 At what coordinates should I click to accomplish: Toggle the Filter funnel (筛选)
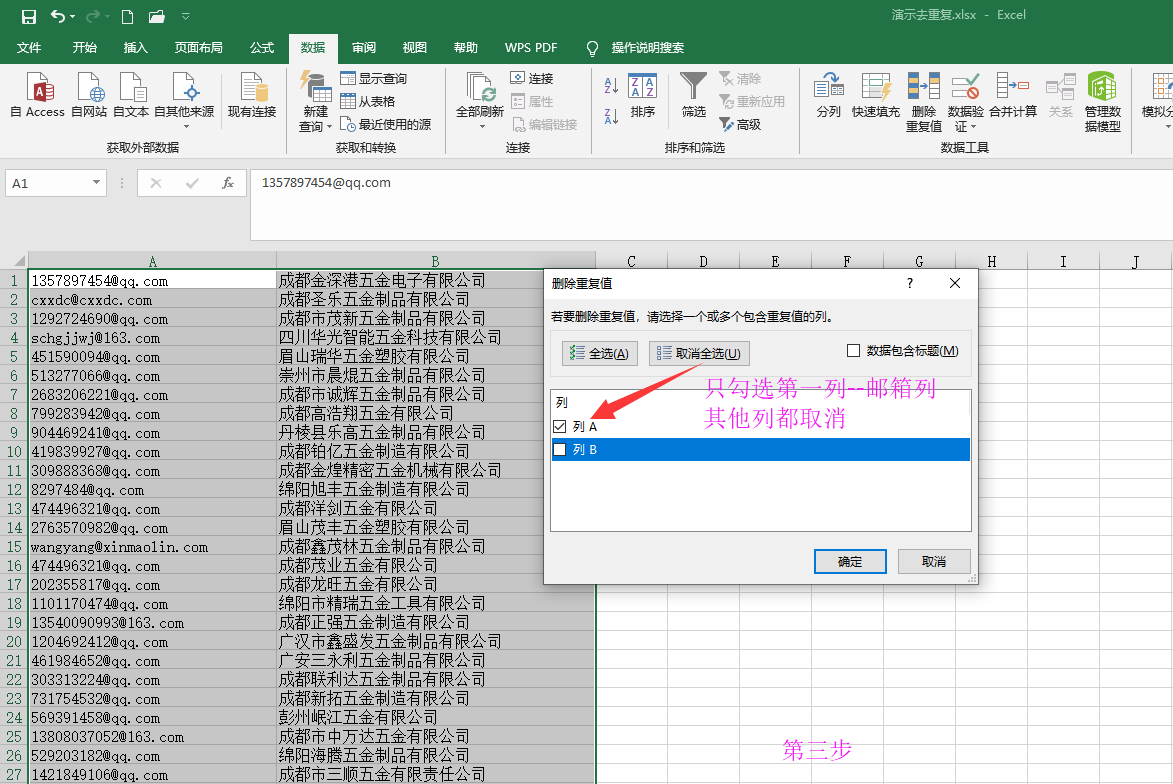click(693, 95)
